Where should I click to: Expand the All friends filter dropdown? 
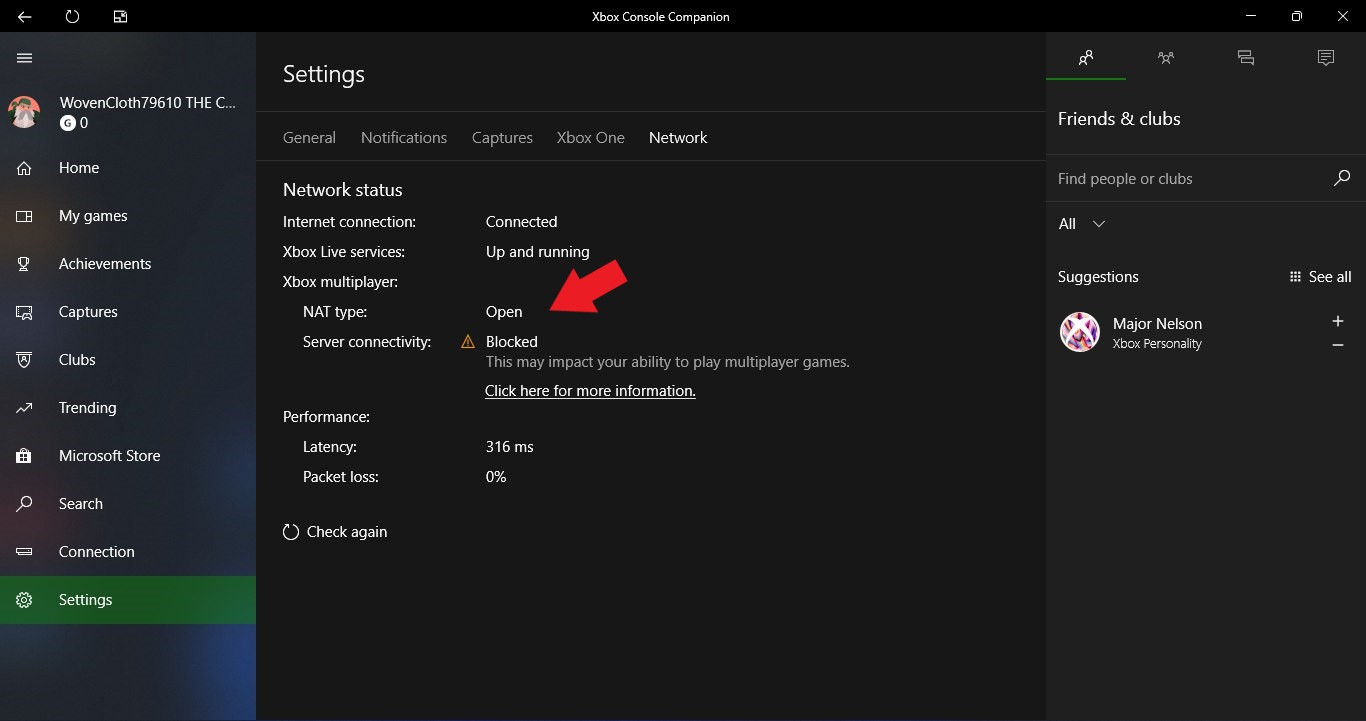coord(1082,224)
